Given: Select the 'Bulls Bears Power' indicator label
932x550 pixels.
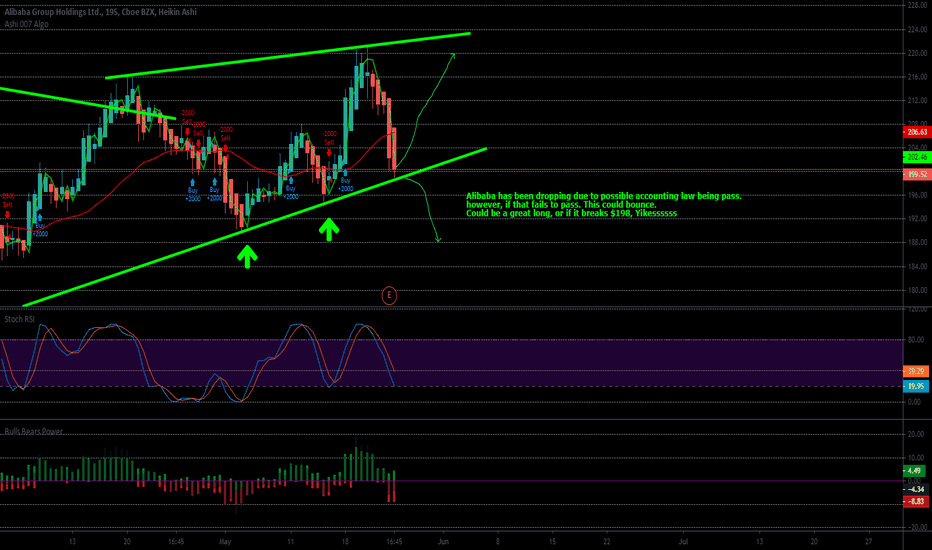Looking at the screenshot, I should (33, 432).
